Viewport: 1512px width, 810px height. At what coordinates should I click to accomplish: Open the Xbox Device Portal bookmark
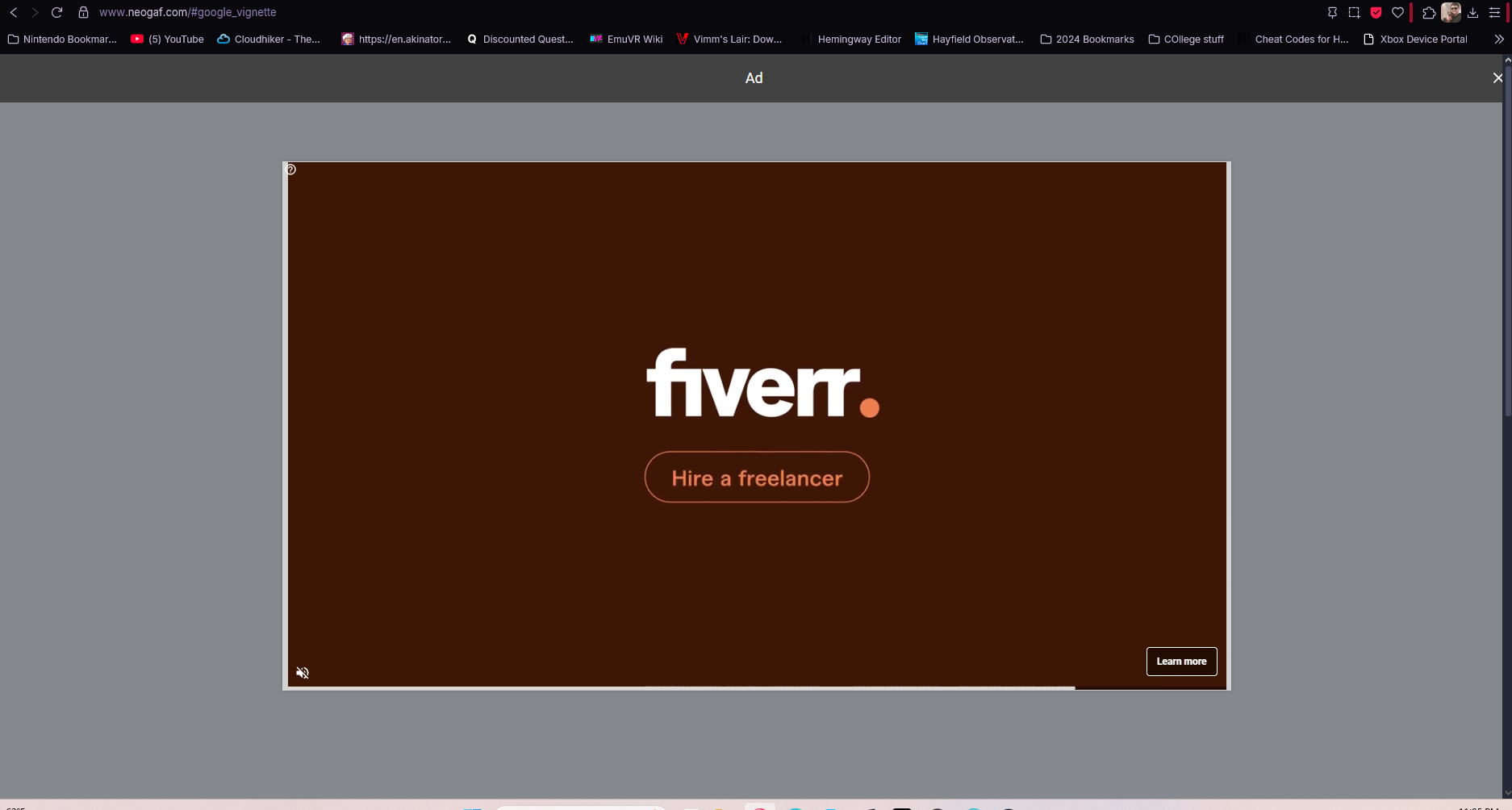pyautogui.click(x=1415, y=39)
